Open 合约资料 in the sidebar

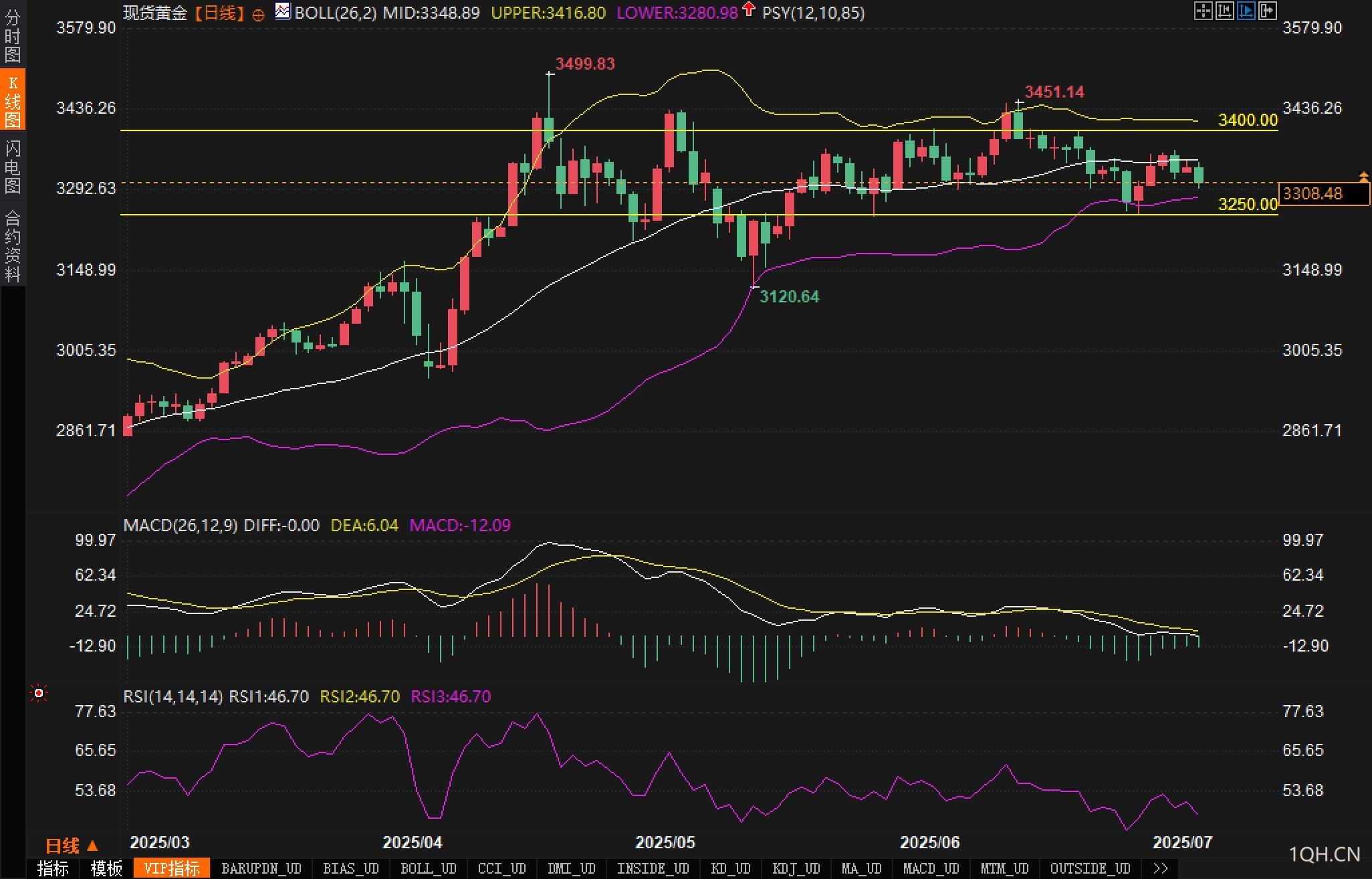(13, 246)
